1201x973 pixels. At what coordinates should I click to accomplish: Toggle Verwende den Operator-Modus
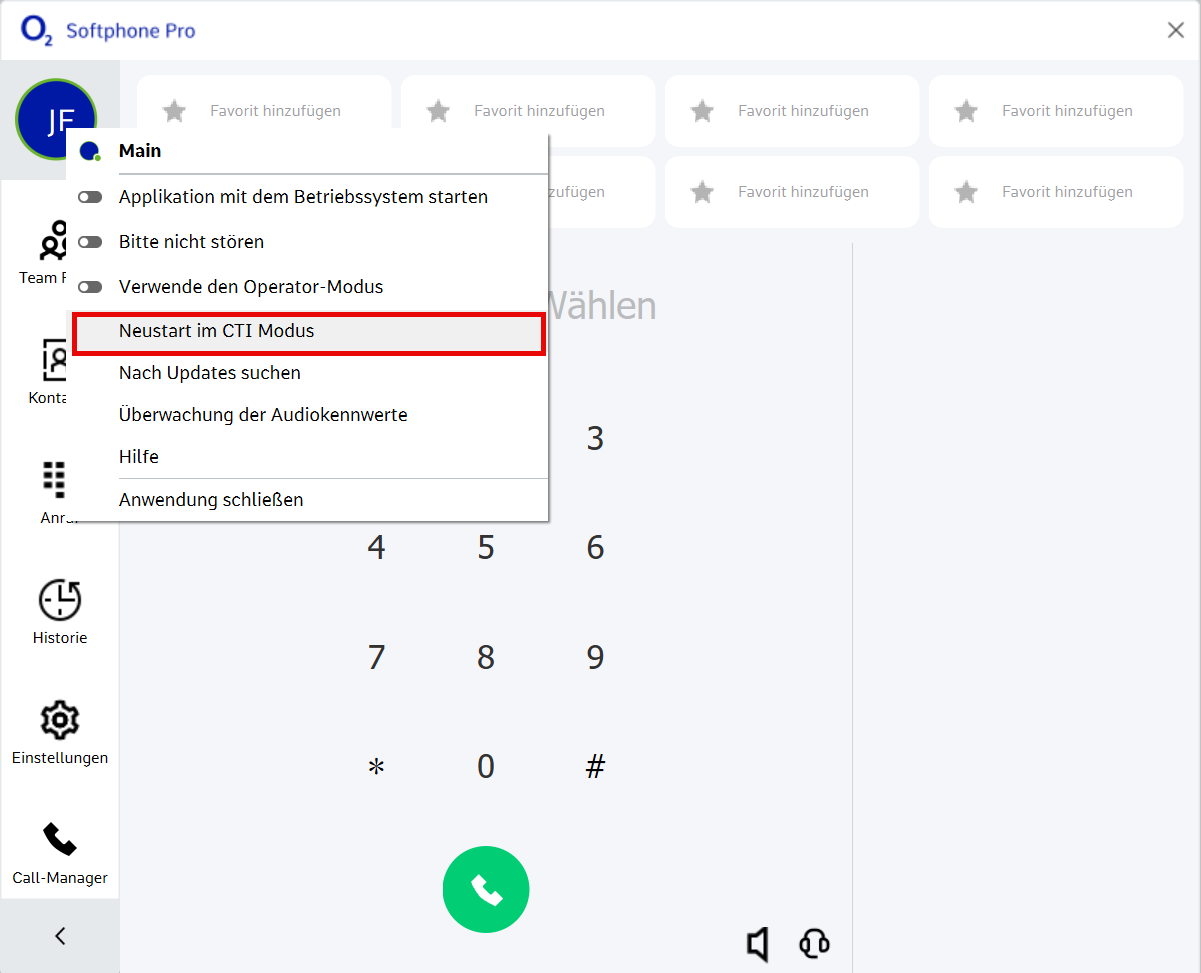tap(90, 287)
